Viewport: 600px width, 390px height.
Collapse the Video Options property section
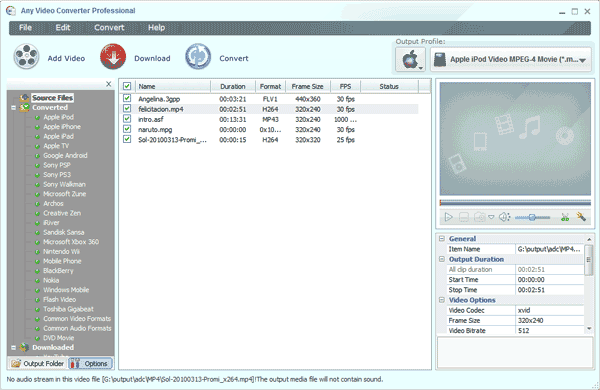point(442,300)
